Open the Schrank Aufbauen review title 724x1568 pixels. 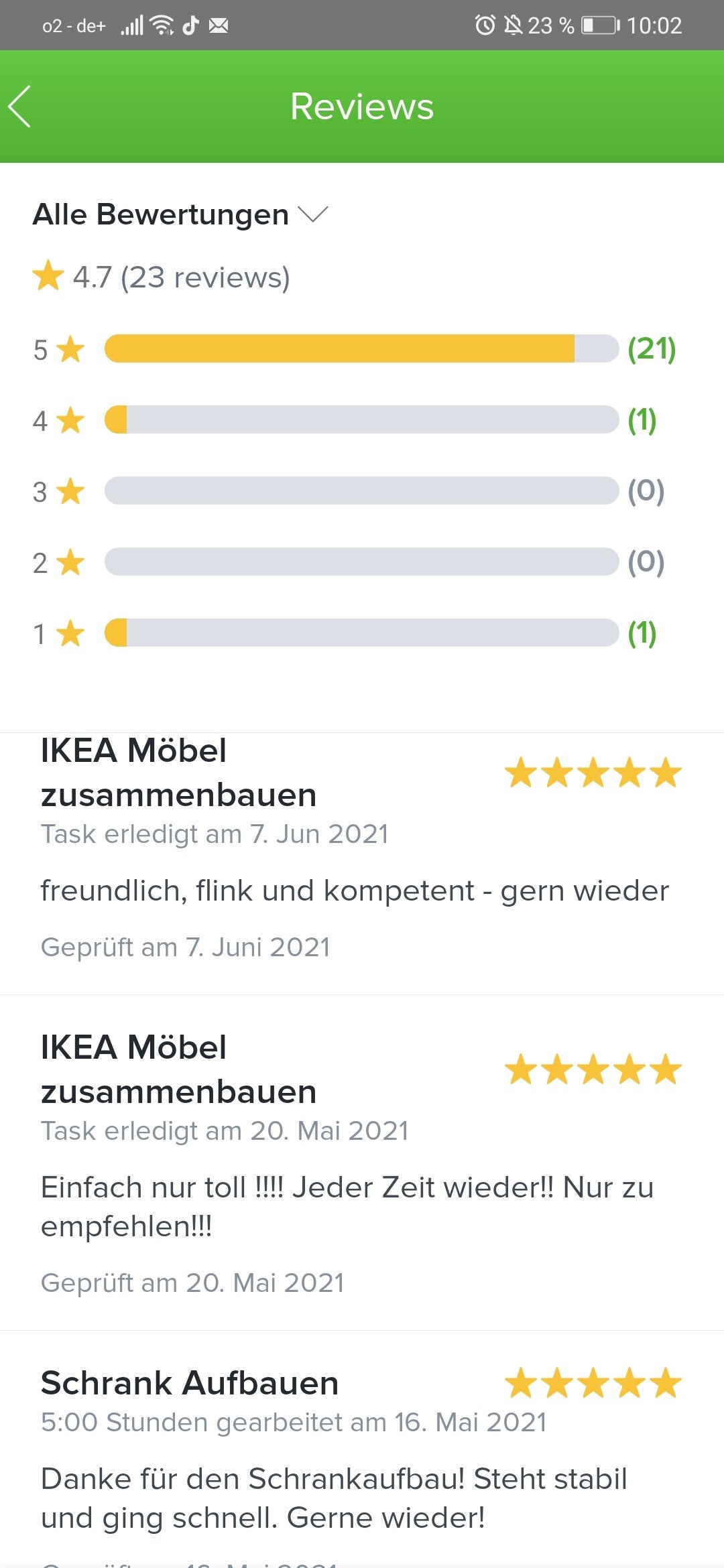click(190, 1383)
